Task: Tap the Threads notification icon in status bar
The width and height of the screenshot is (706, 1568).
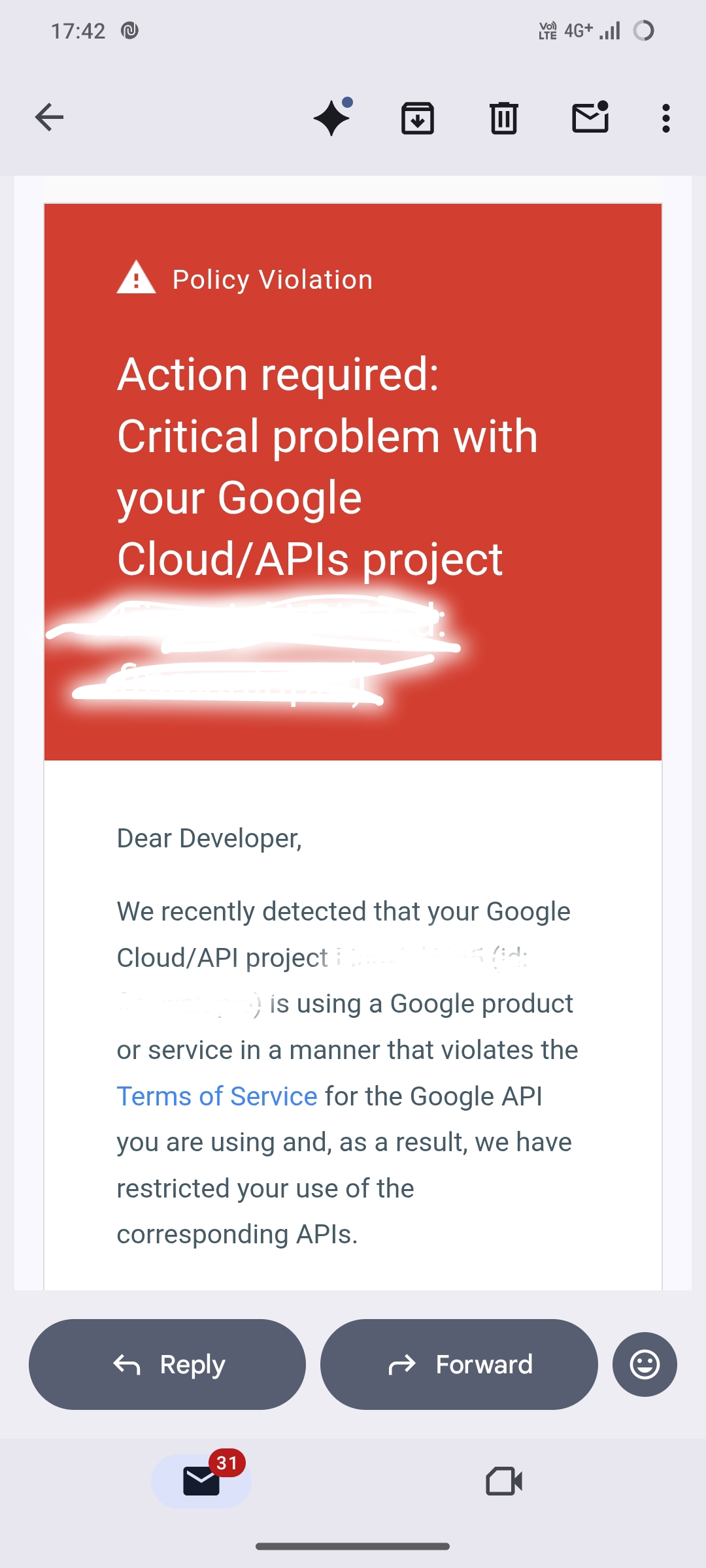Action: [129, 31]
